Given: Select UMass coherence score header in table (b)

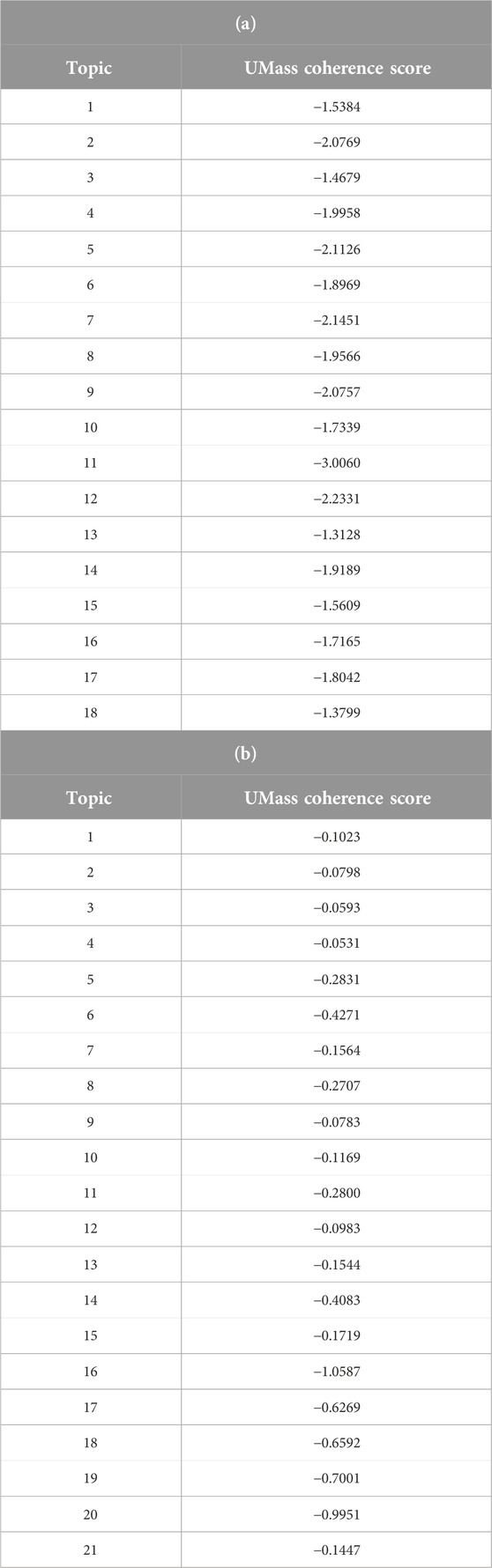Looking at the screenshot, I should click(x=337, y=798).
